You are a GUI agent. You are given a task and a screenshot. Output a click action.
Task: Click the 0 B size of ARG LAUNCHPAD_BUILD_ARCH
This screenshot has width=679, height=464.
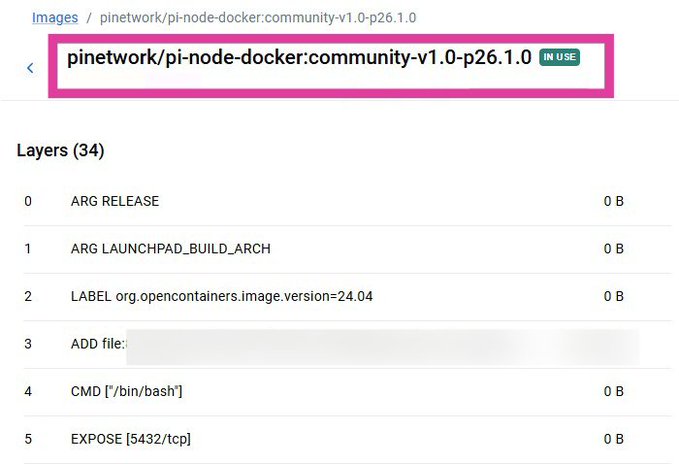click(614, 249)
